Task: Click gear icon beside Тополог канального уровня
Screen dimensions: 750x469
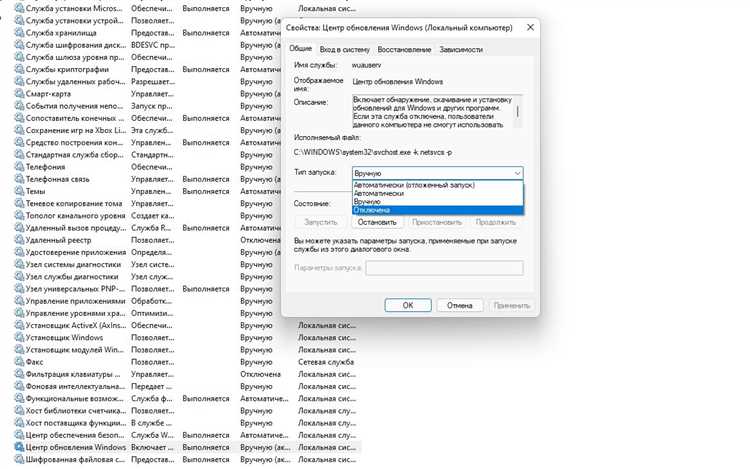Action: click(19, 216)
